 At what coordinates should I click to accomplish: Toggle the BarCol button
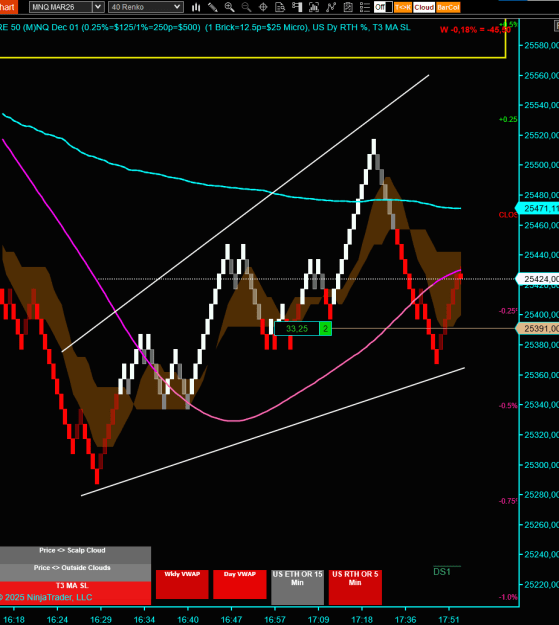[x=448, y=7]
